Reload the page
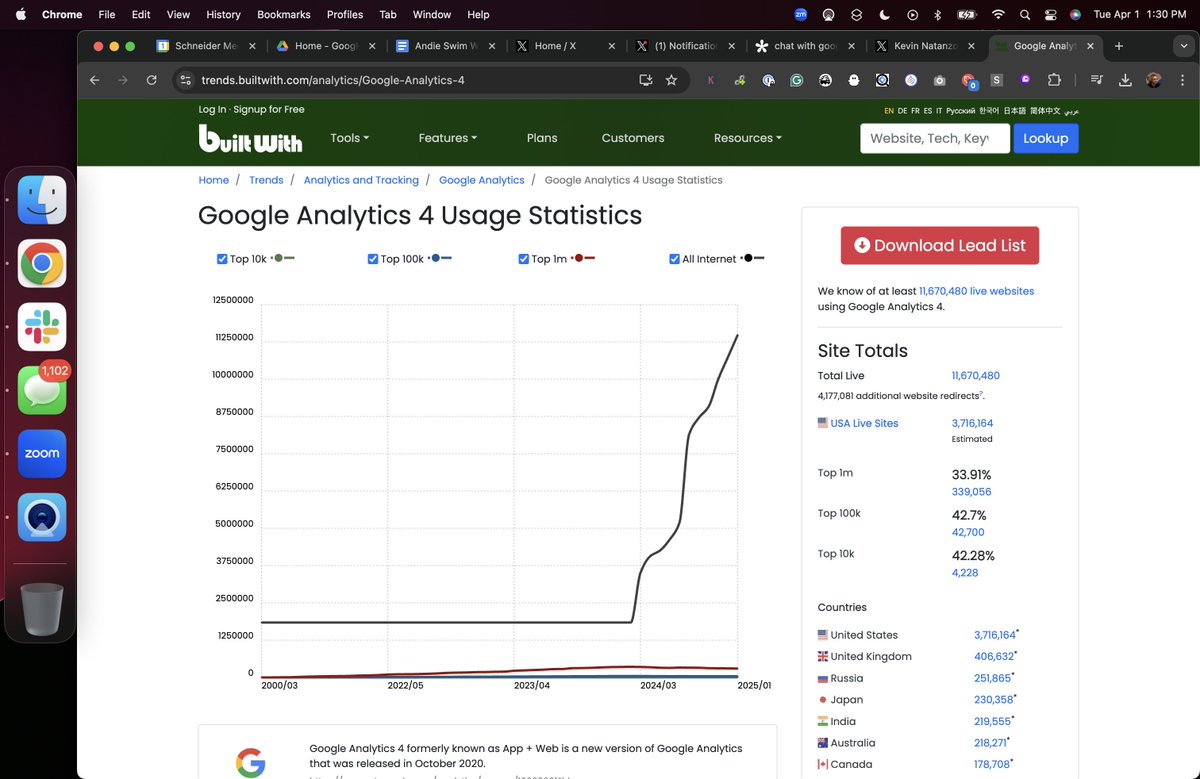The width and height of the screenshot is (1200, 779). coord(152,80)
